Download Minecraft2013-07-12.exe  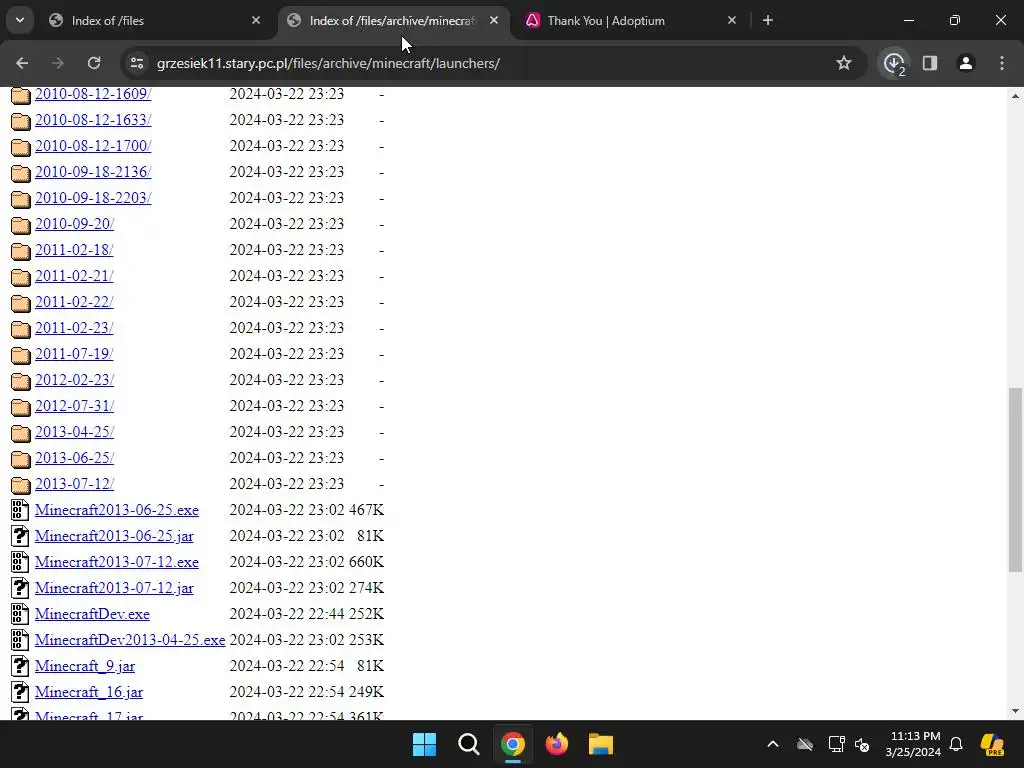(117, 562)
